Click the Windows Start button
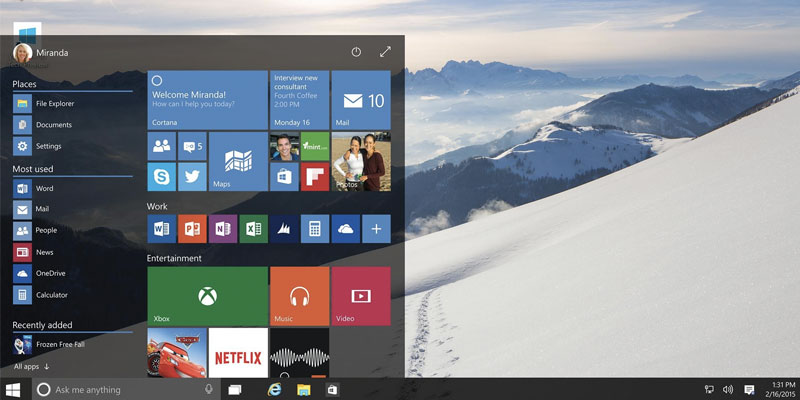Viewport: 800px width, 400px height. pyautogui.click(x=13, y=390)
